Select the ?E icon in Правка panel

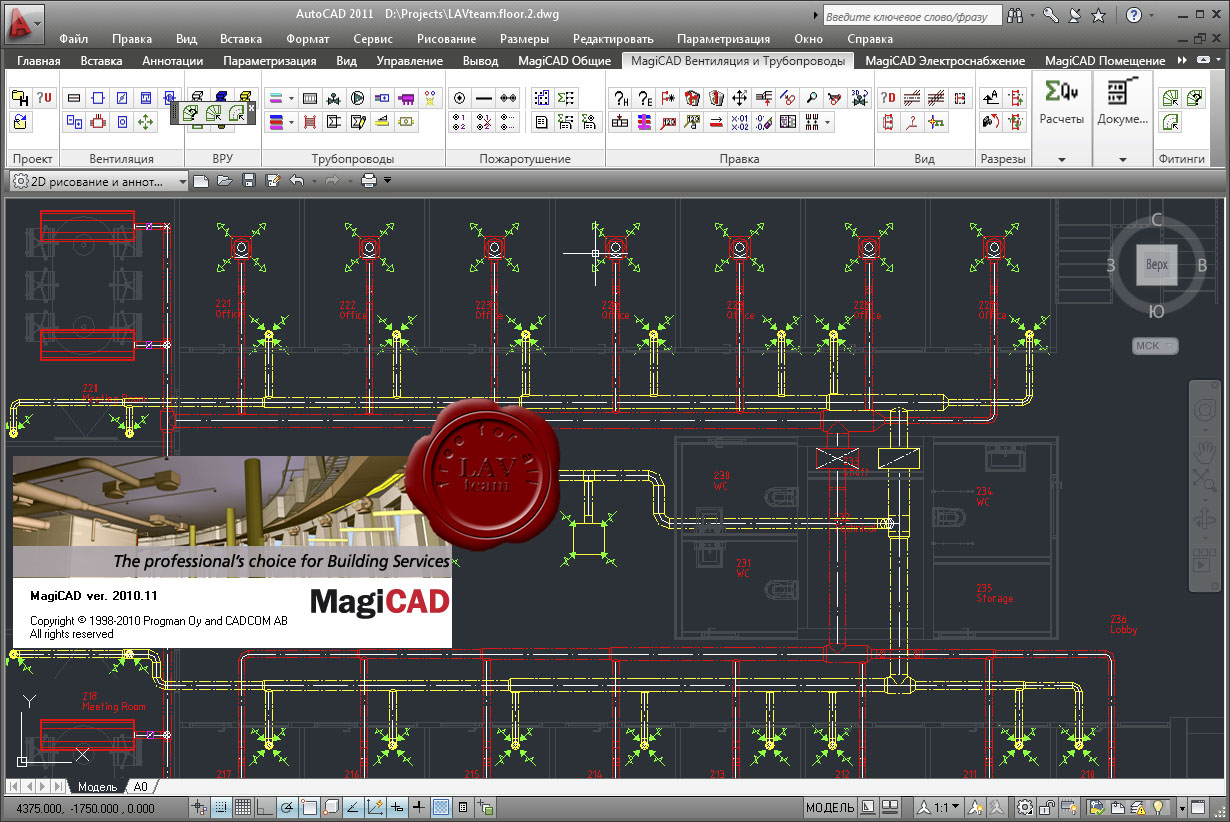pyautogui.click(x=644, y=98)
